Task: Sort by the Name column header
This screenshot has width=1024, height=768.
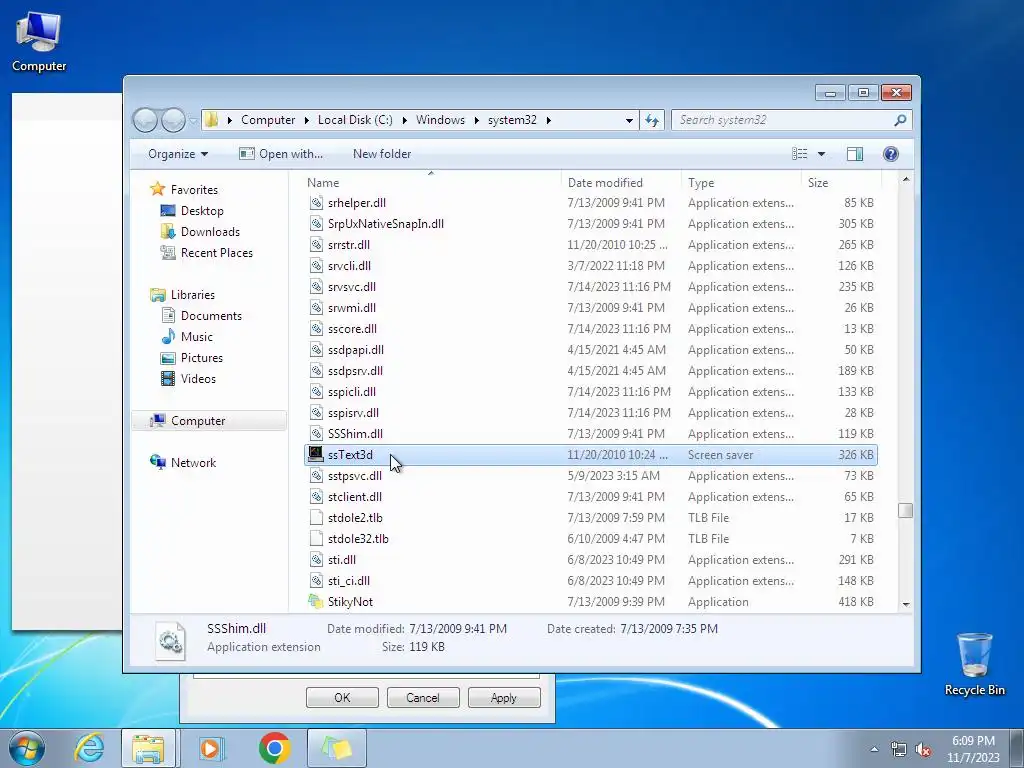Action: pyautogui.click(x=431, y=183)
